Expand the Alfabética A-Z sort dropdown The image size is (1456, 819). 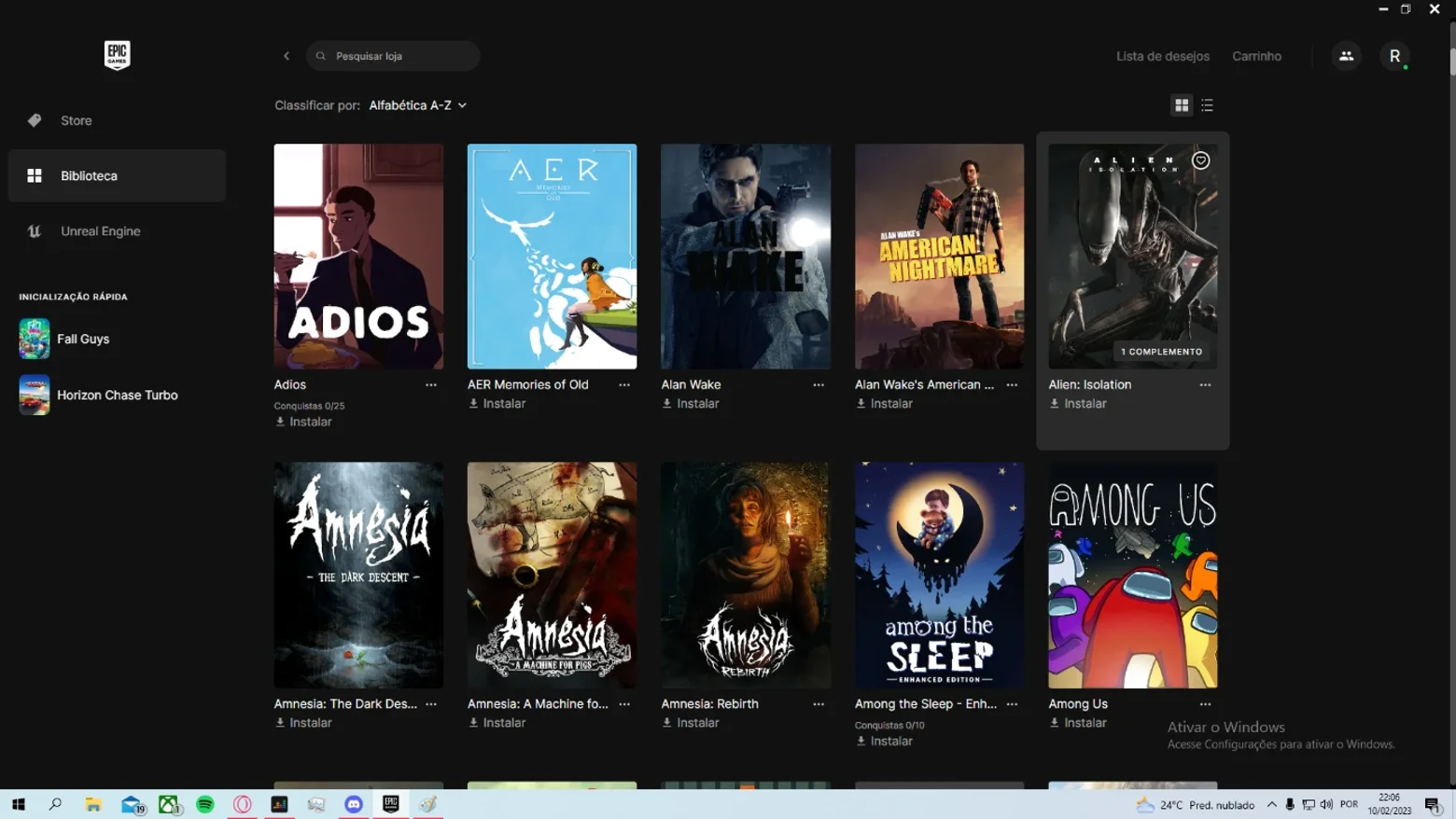pos(417,105)
